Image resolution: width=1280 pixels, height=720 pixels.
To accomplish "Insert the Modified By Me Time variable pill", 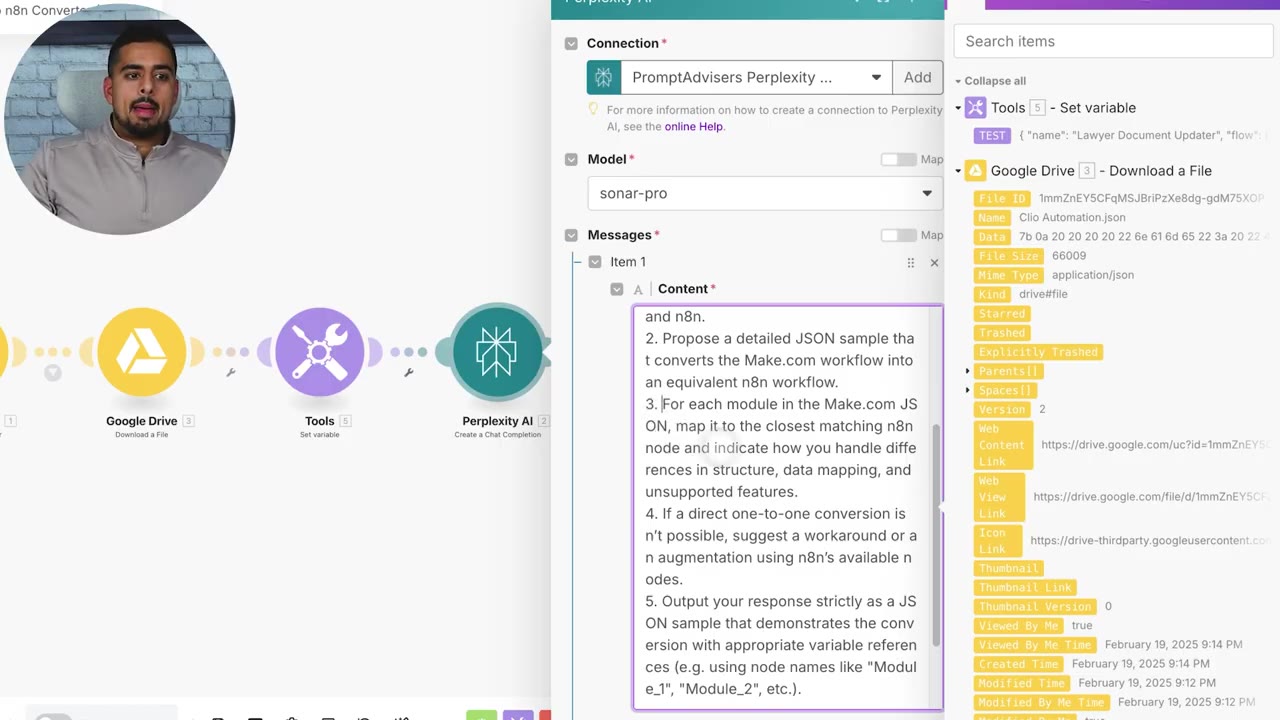I will 1042,702.
